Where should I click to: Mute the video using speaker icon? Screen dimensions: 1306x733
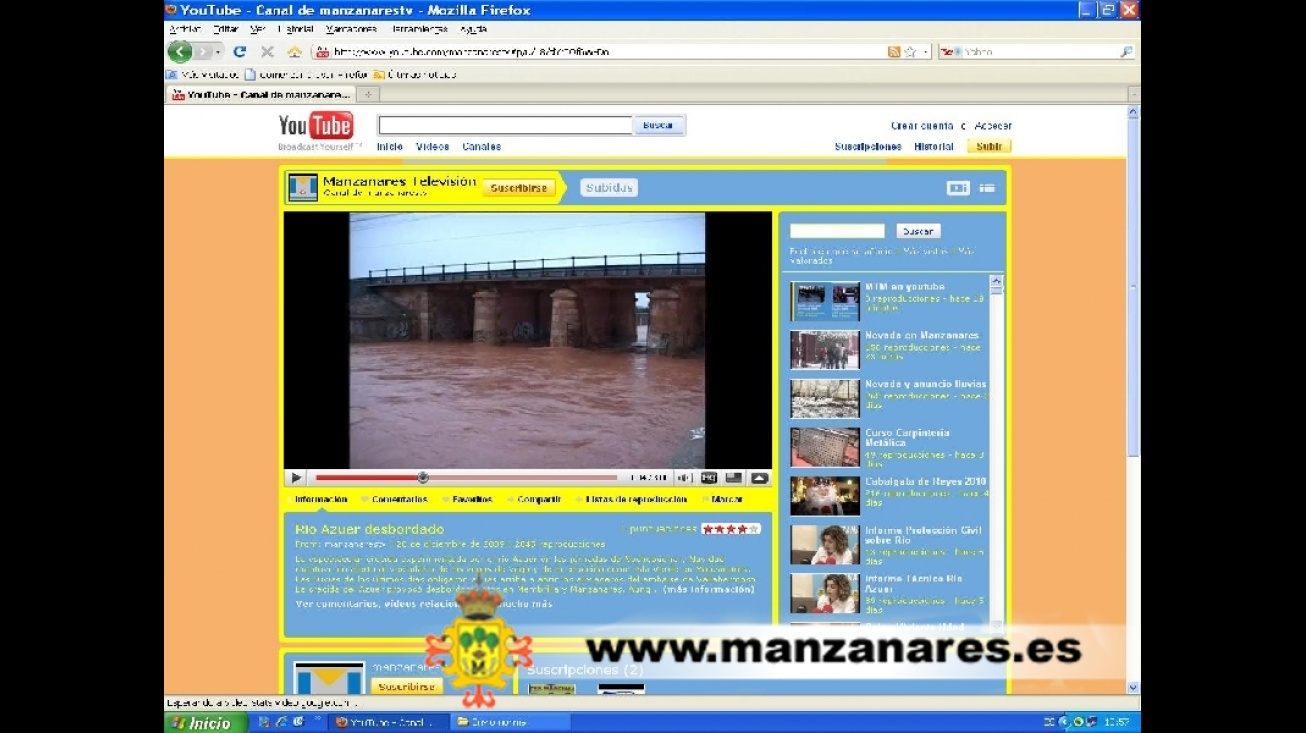pyautogui.click(x=684, y=478)
